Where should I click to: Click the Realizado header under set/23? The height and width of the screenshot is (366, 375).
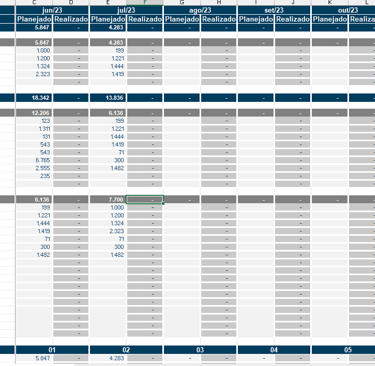pos(293,19)
